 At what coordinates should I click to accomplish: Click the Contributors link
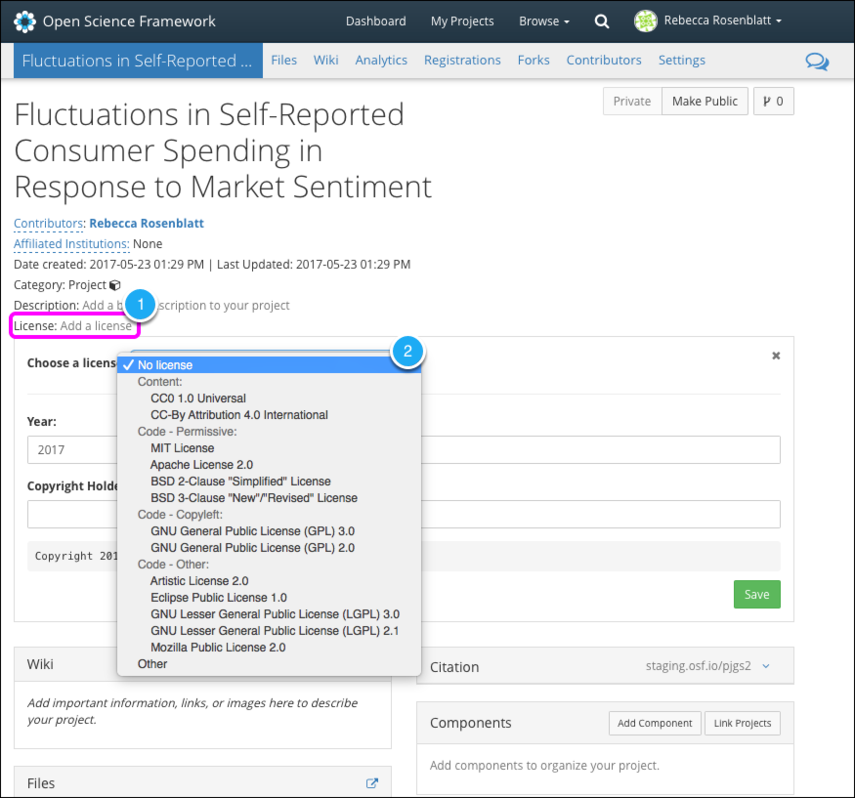click(x=48, y=224)
